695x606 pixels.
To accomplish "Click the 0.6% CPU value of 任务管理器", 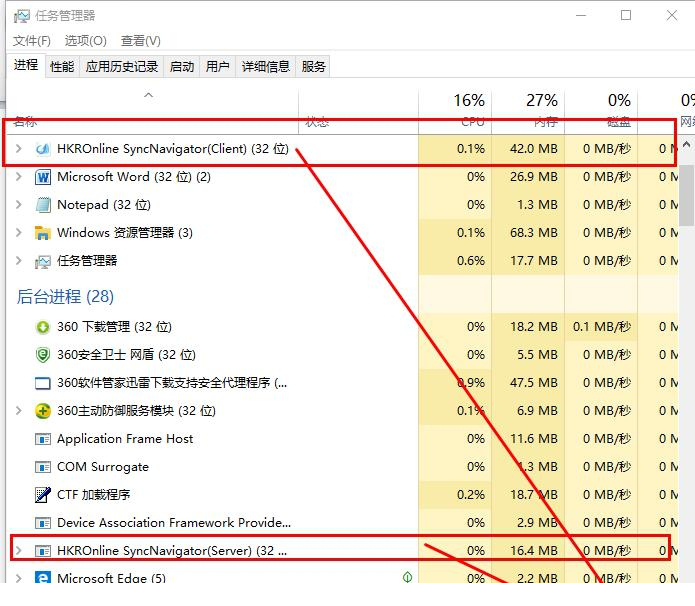I will tap(471, 261).
